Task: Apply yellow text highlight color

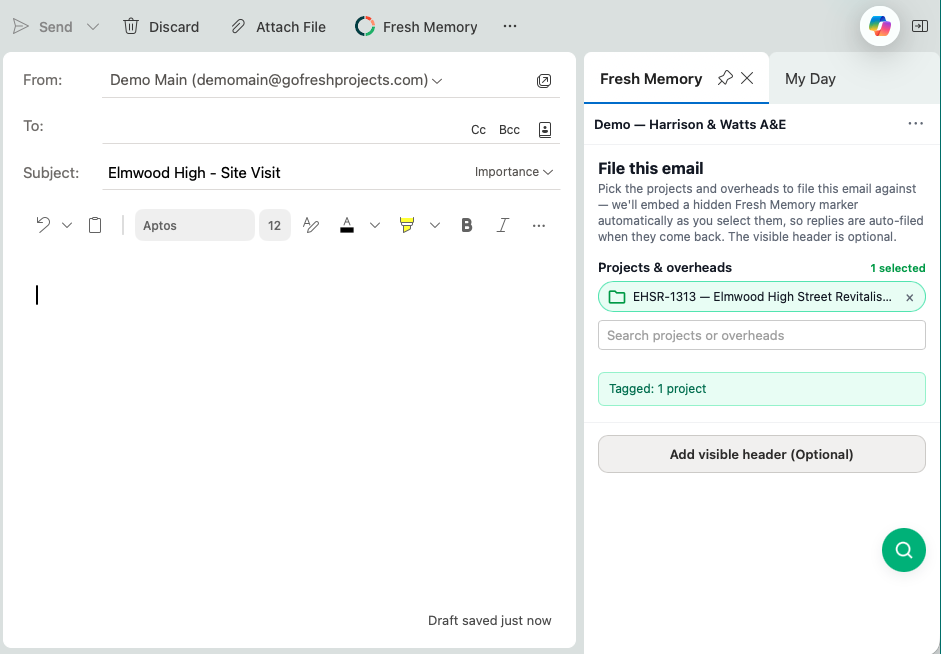Action: 407,225
